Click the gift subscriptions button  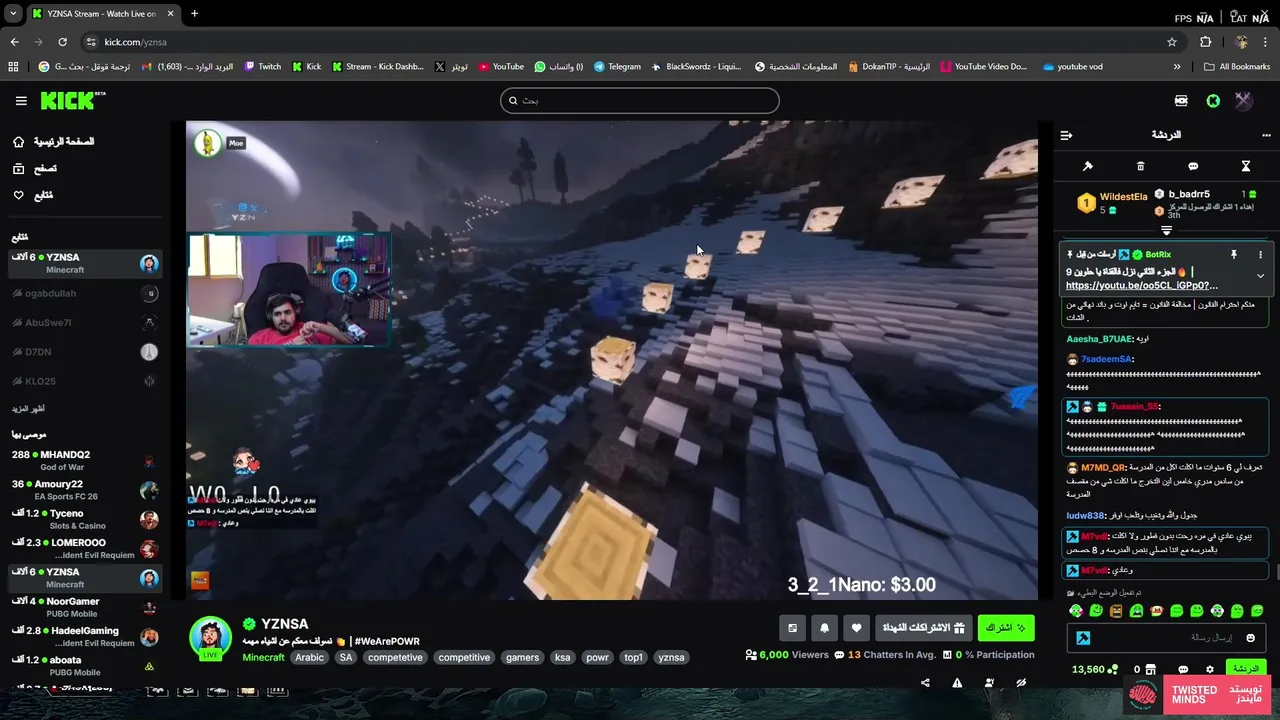click(923, 628)
